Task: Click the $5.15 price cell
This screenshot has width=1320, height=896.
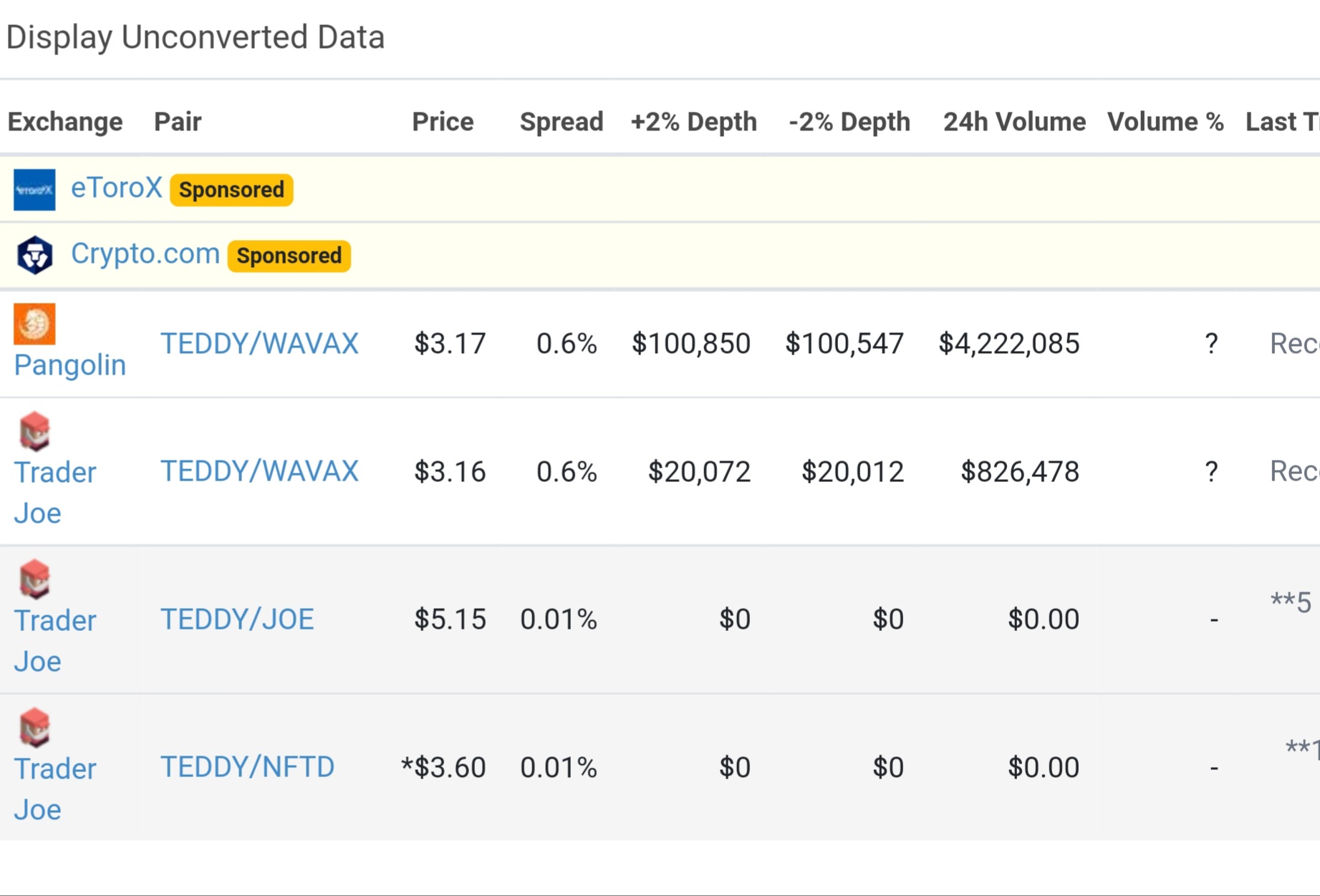Action: [450, 620]
